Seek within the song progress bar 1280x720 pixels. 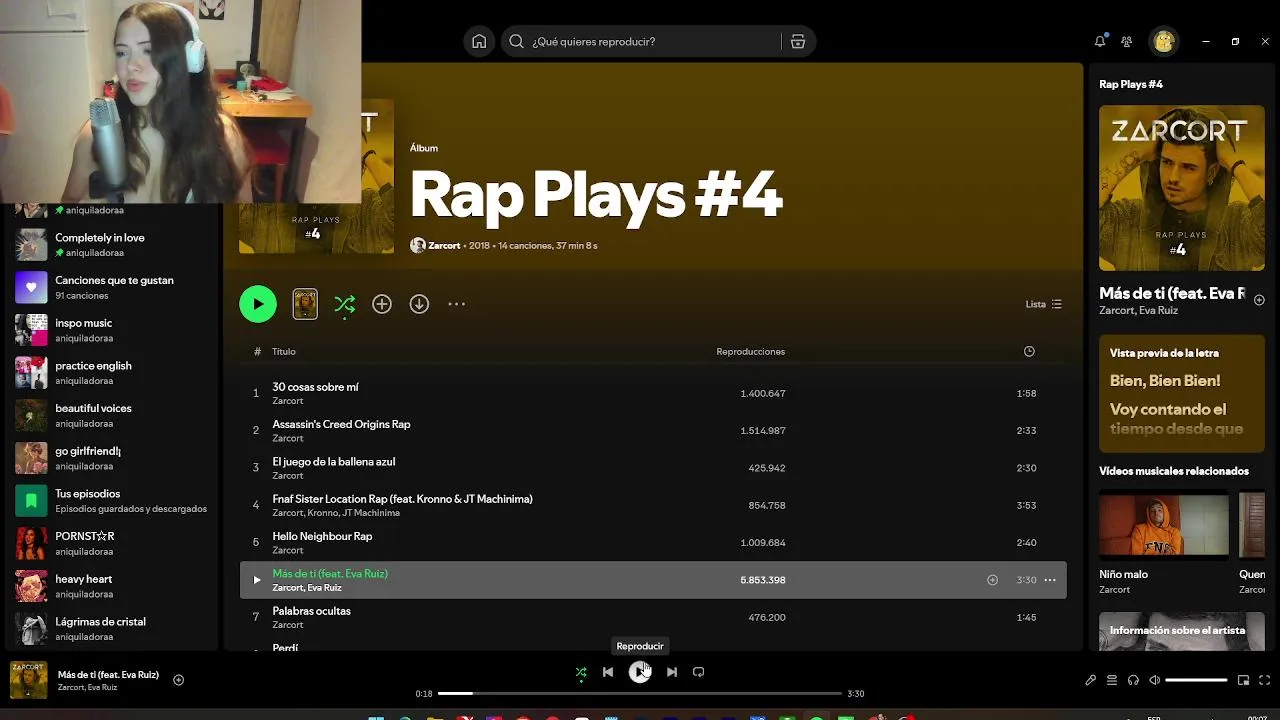click(x=640, y=693)
